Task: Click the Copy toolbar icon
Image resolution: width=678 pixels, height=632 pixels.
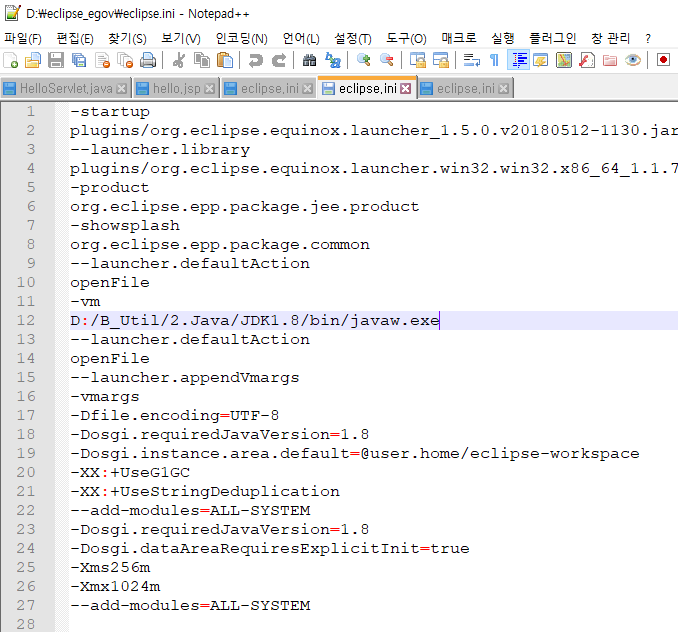Action: pyautogui.click(x=201, y=60)
